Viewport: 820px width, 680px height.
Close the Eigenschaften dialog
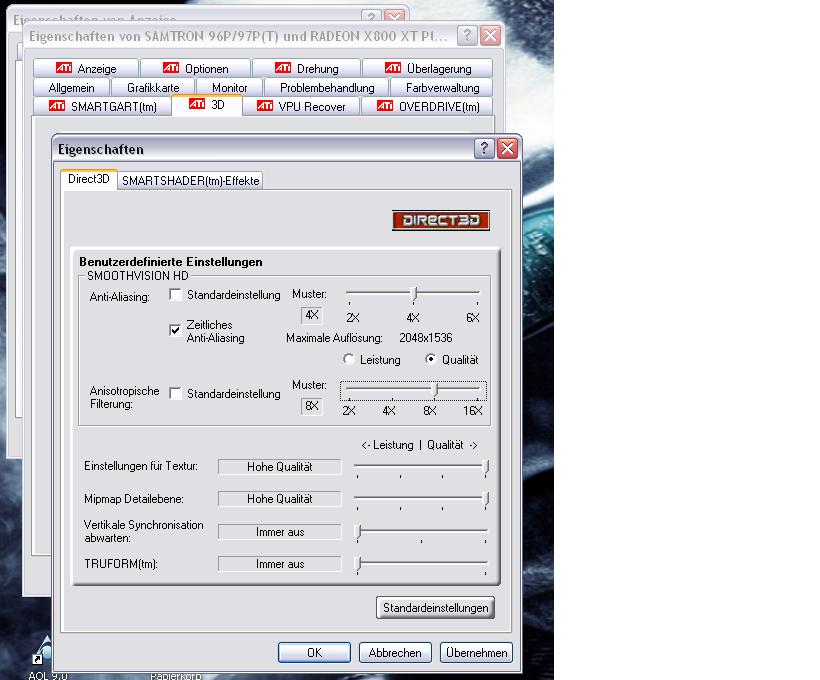[x=508, y=149]
